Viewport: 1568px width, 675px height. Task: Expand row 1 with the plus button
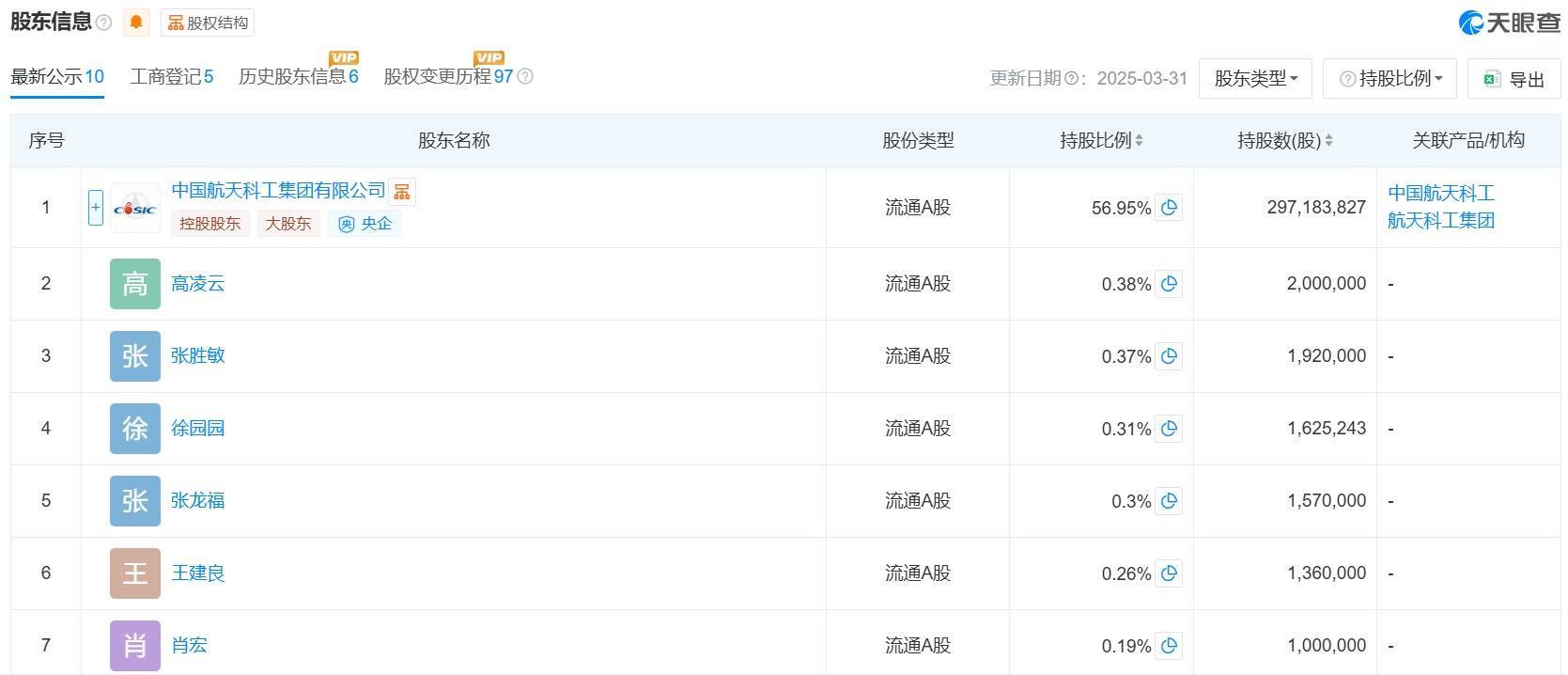point(95,208)
